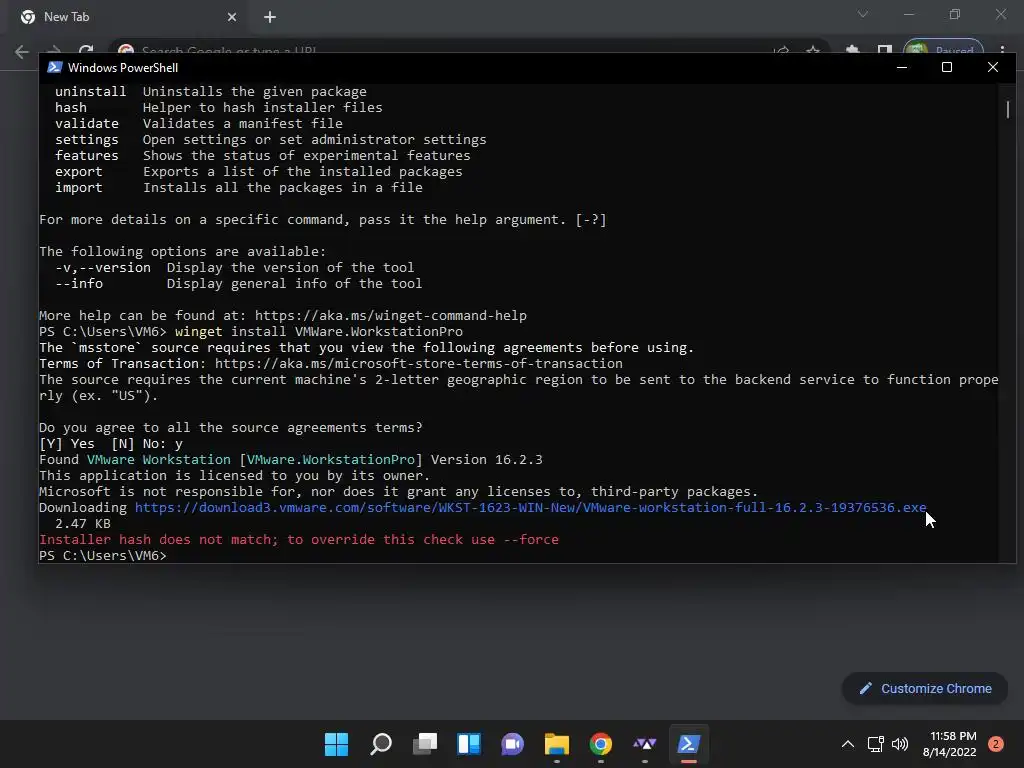Click Customize Chrome button
Screen dimensions: 1024x768
[x=925, y=688]
